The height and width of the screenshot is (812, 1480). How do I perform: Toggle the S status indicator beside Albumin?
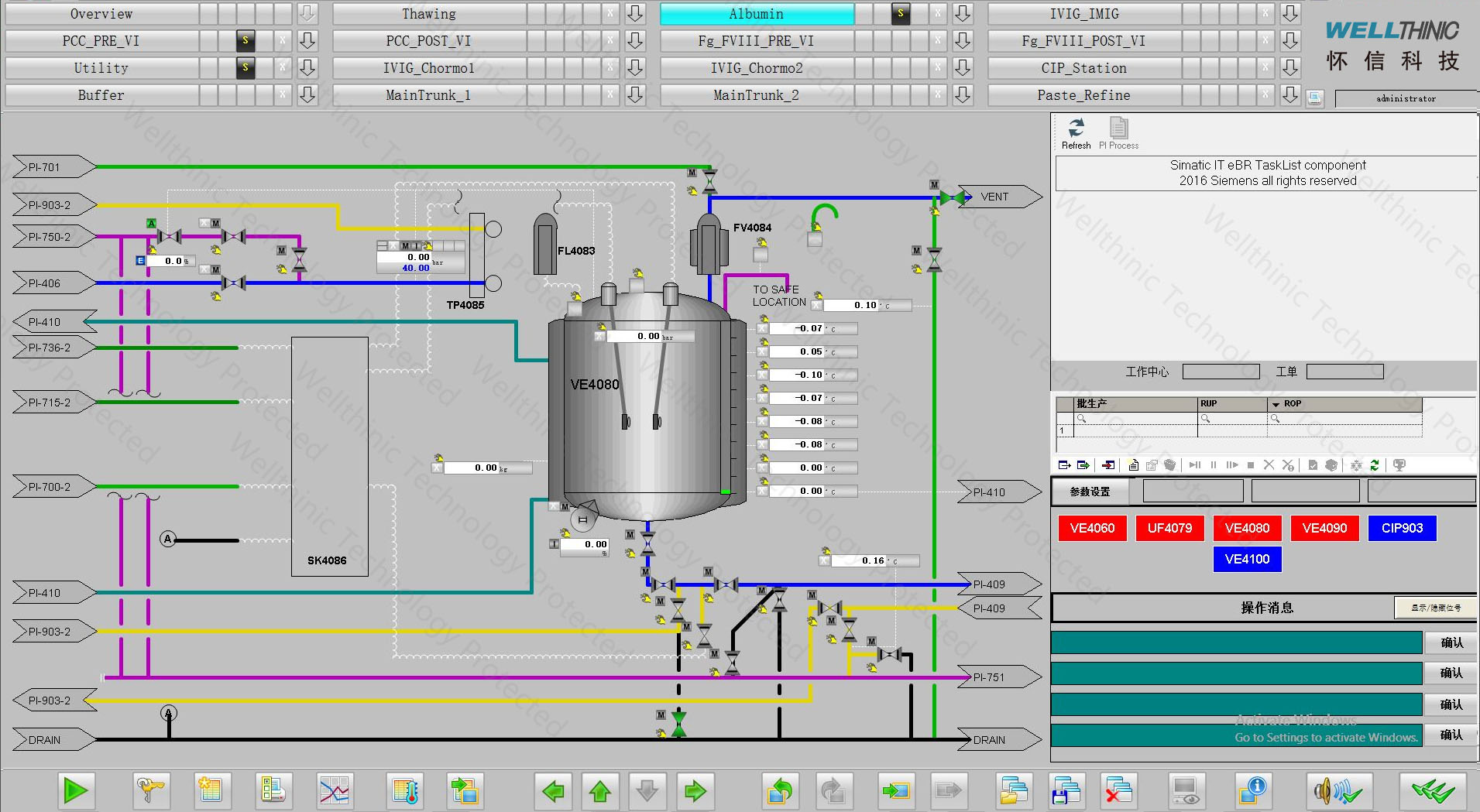[x=900, y=14]
